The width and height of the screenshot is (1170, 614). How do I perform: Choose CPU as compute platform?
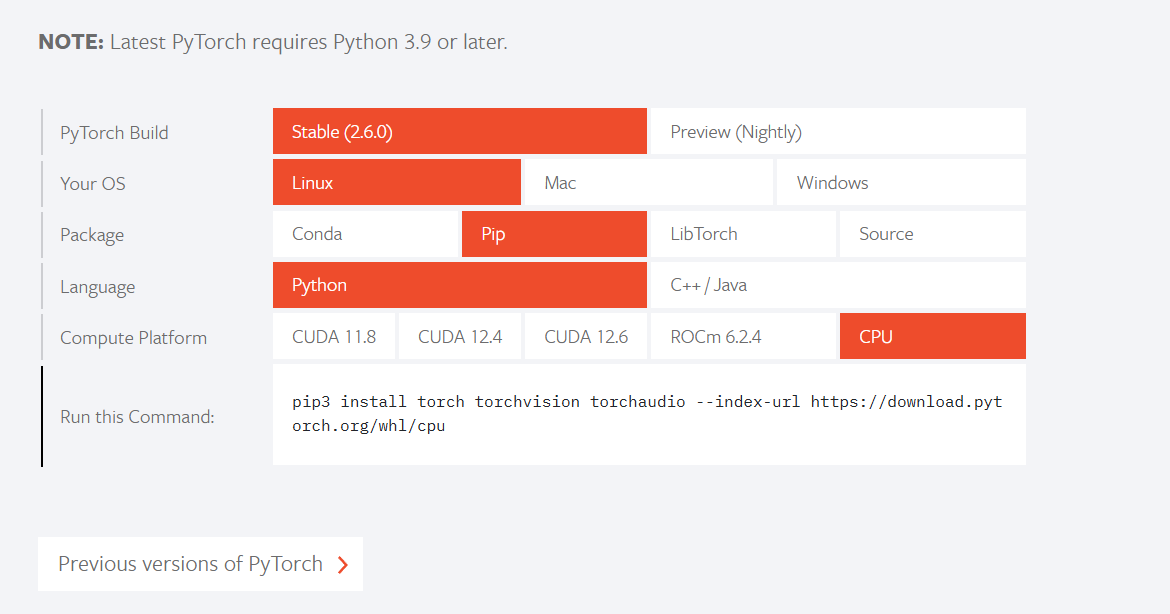click(x=933, y=336)
